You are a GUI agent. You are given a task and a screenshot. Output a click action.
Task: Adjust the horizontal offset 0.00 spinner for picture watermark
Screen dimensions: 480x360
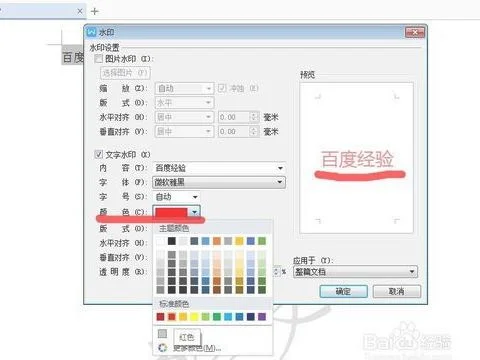[x=254, y=117]
